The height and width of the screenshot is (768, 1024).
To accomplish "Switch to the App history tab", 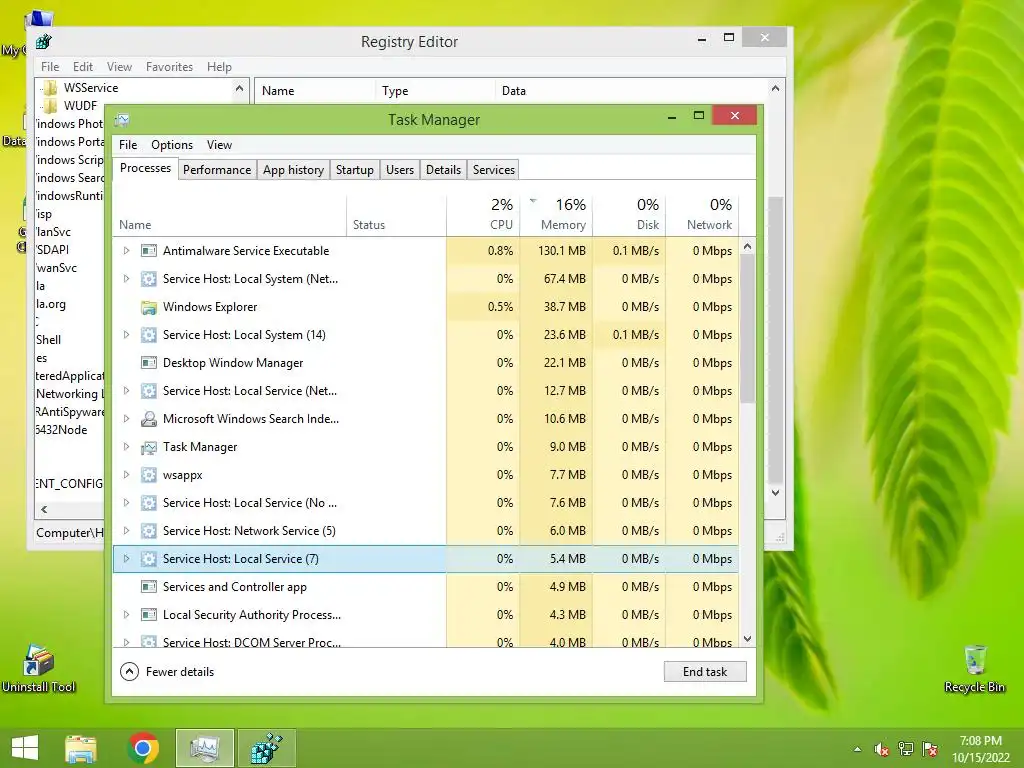I will click(x=293, y=170).
